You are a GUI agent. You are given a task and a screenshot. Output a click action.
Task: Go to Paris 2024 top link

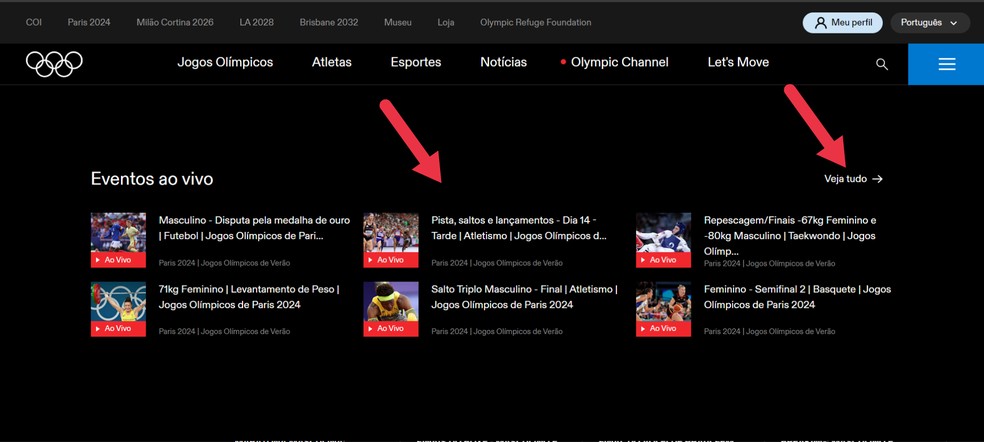[88, 23]
